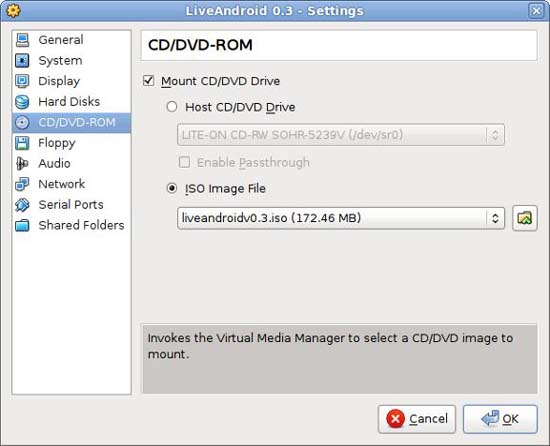This screenshot has width=550, height=446.
Task: Click the ISO Image File label
Action: 225,189
